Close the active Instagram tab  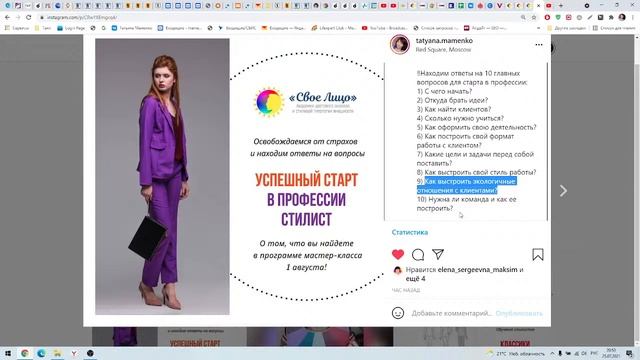pyautogui.click(x=539, y=6)
